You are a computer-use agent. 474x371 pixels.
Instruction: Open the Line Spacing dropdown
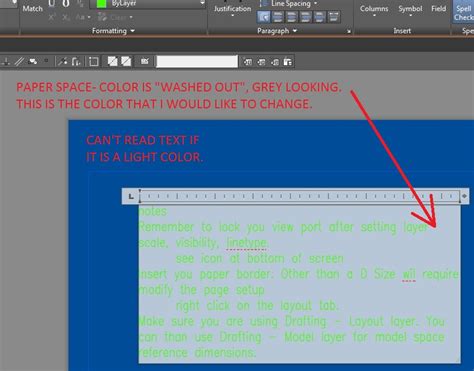(288, 4)
